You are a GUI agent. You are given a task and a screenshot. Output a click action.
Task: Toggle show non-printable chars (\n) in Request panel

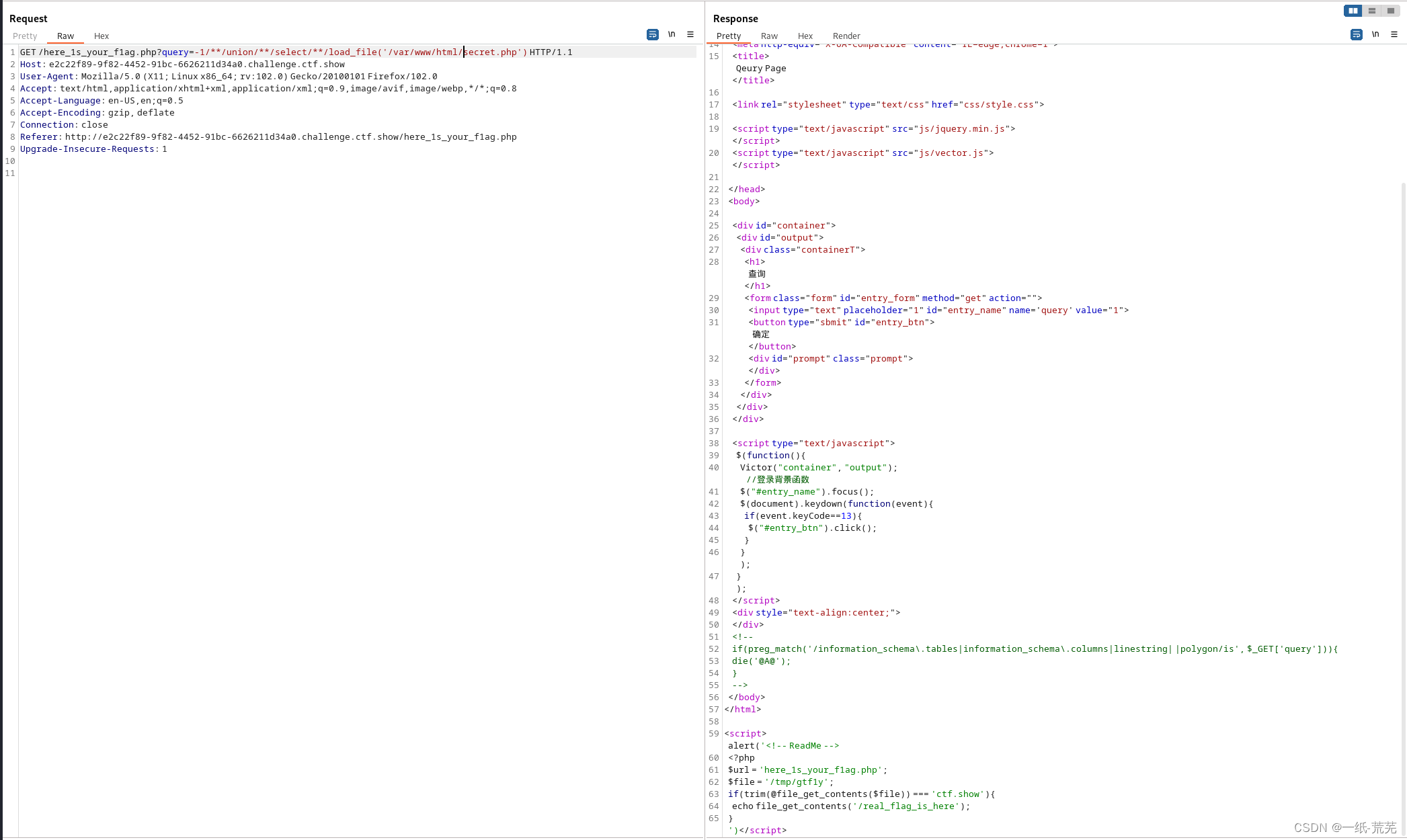tap(672, 34)
